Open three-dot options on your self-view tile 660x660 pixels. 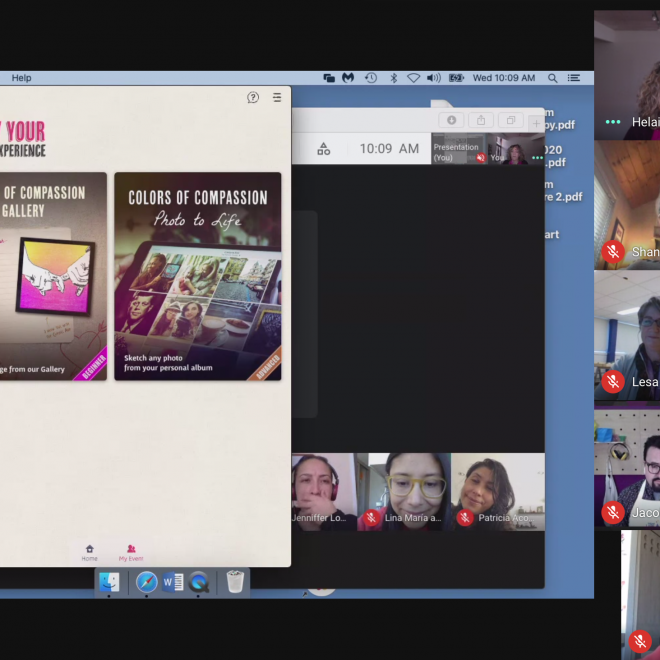(537, 157)
